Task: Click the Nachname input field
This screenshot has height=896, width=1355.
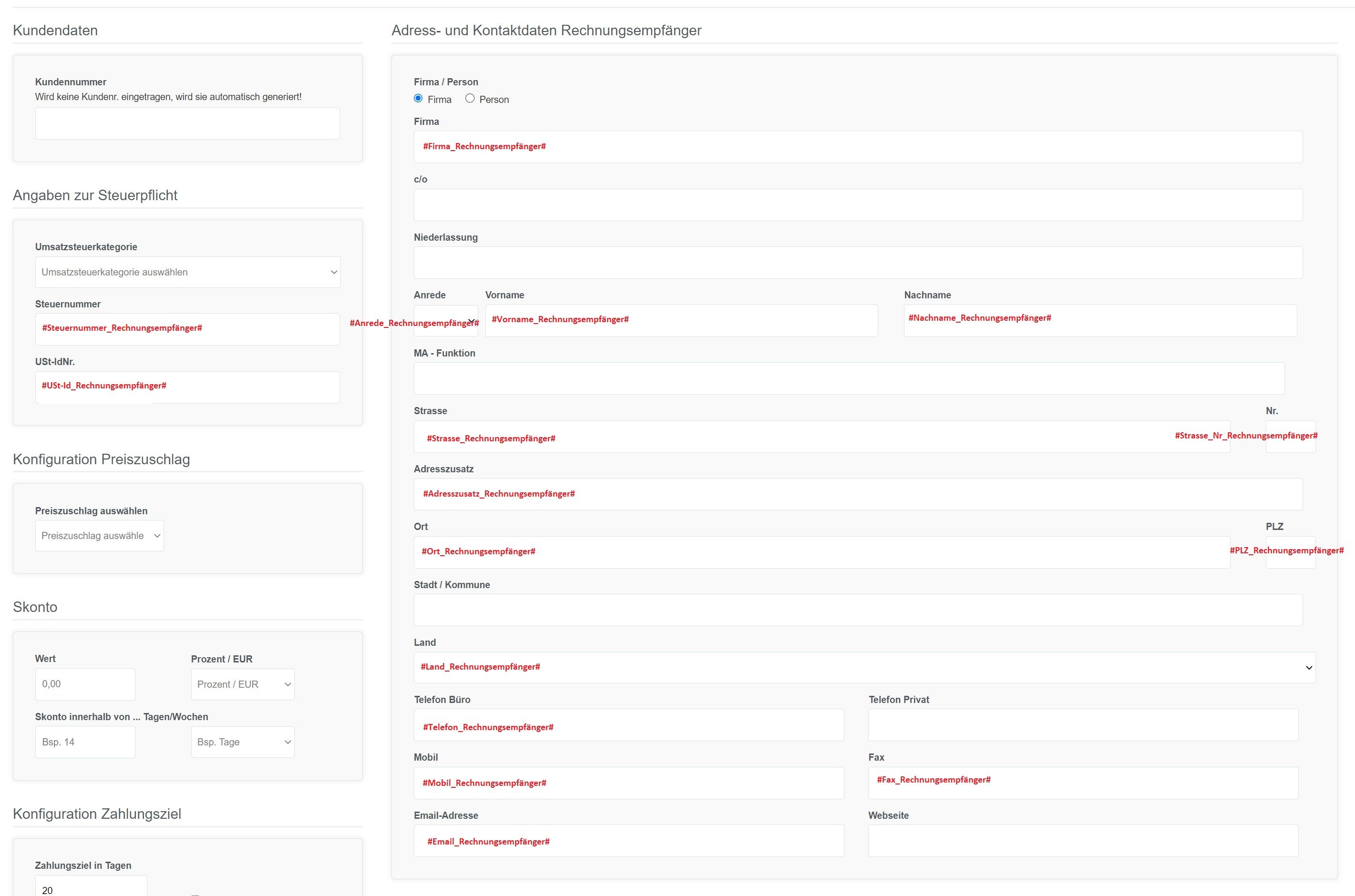Action: tap(1100, 321)
